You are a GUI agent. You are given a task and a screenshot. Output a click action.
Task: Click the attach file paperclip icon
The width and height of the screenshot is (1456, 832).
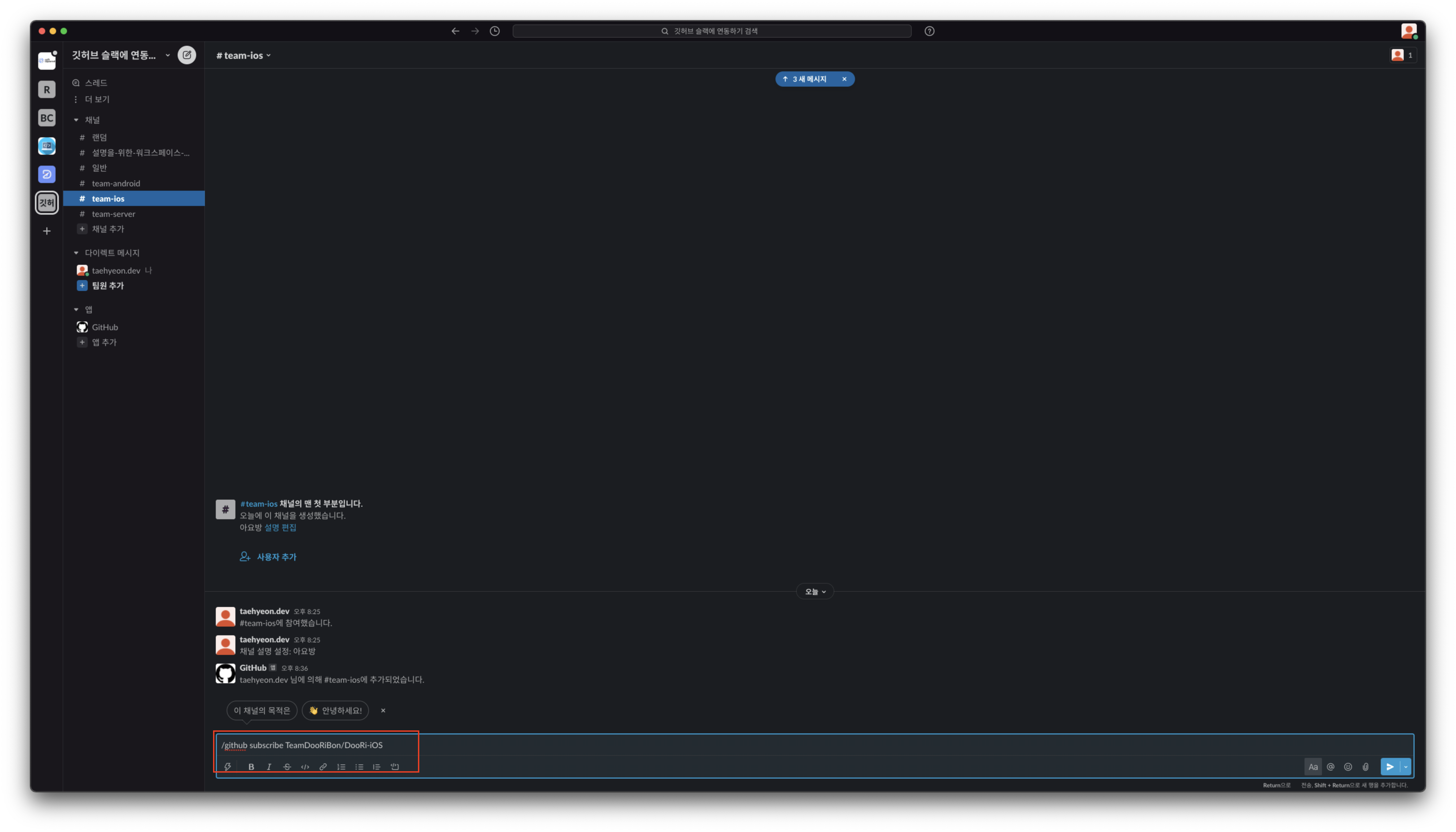click(x=1365, y=767)
